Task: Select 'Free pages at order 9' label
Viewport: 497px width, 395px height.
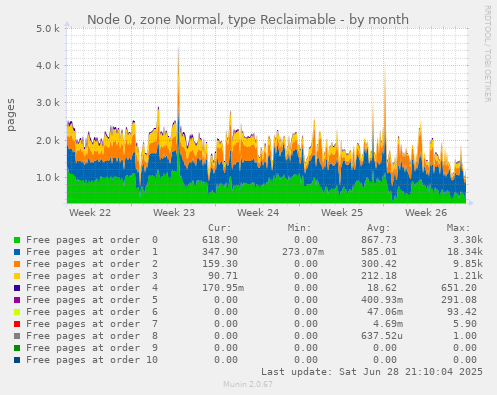Action: [92, 348]
